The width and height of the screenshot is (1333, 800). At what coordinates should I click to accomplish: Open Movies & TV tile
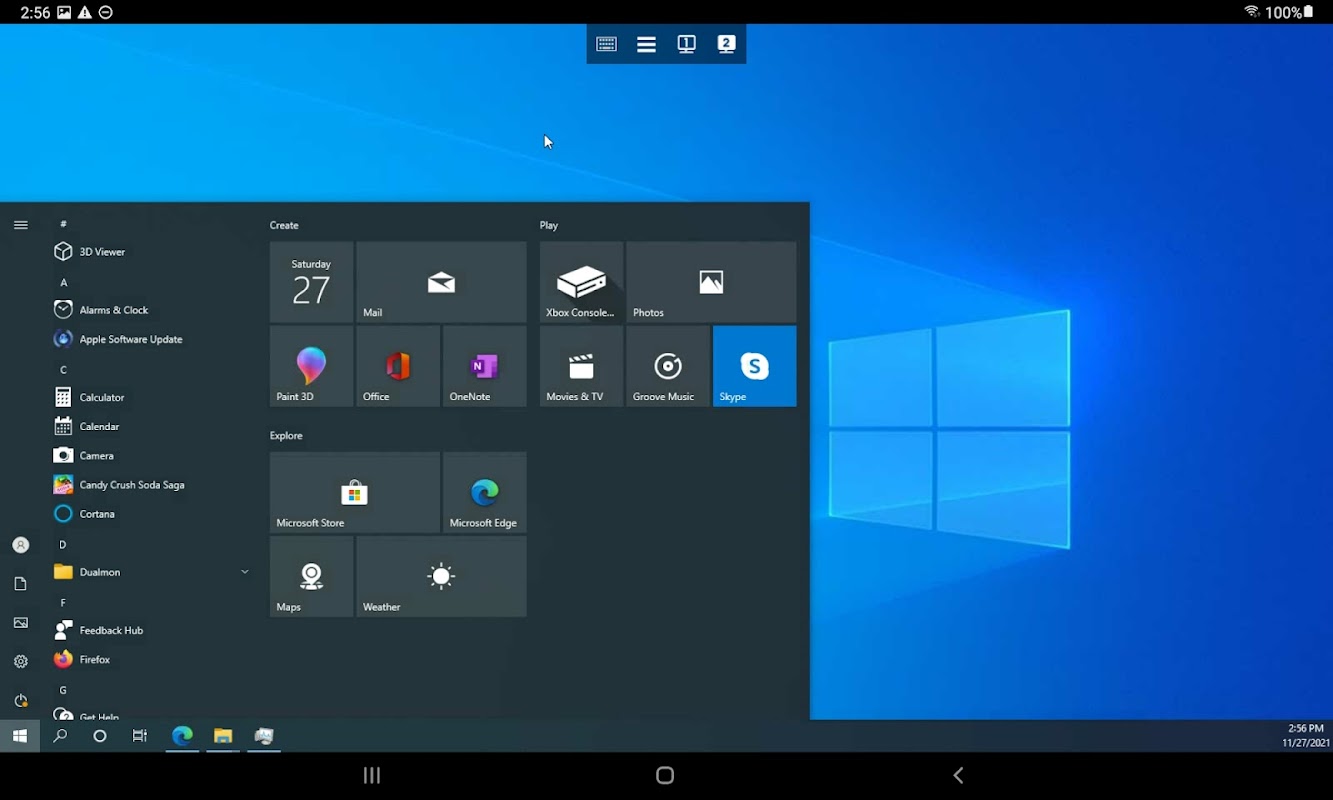point(581,366)
